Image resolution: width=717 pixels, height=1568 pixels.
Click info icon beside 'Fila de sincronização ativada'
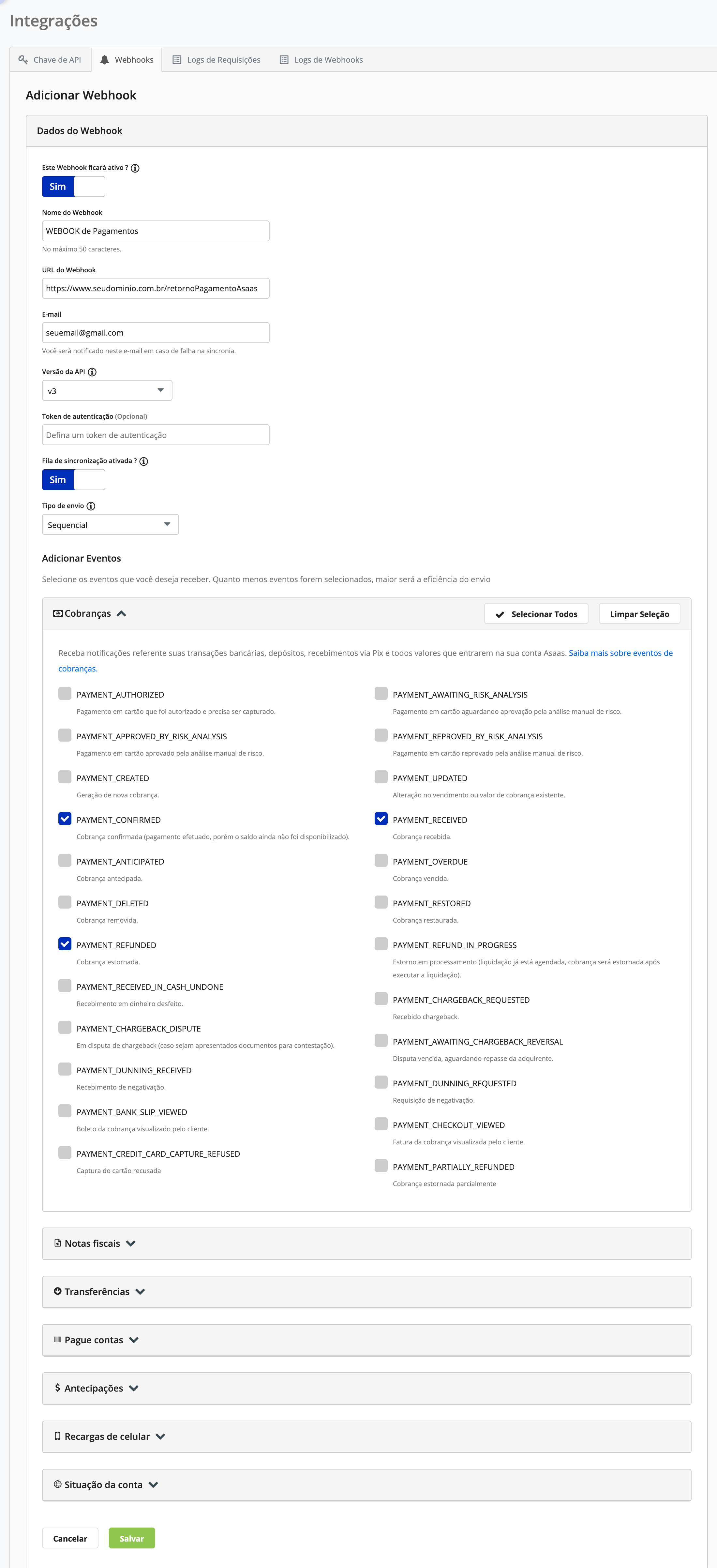point(144,461)
